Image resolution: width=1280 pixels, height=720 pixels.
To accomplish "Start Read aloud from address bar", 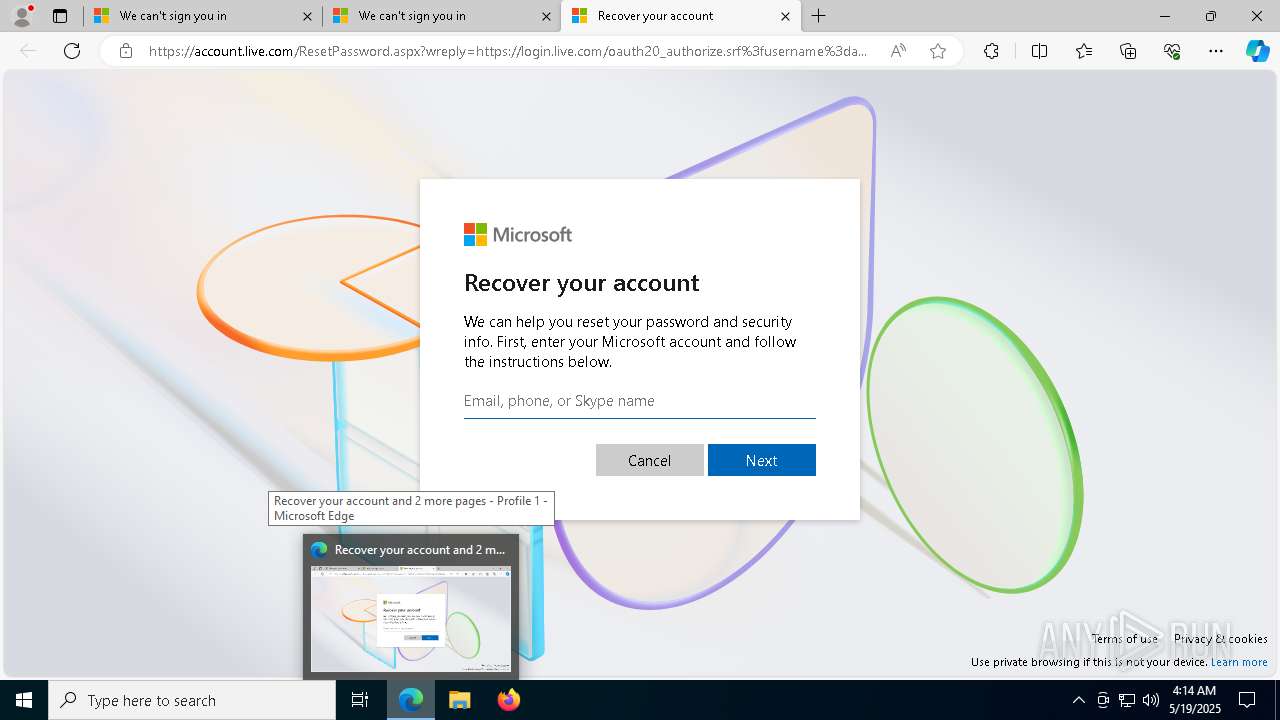I will click(898, 51).
